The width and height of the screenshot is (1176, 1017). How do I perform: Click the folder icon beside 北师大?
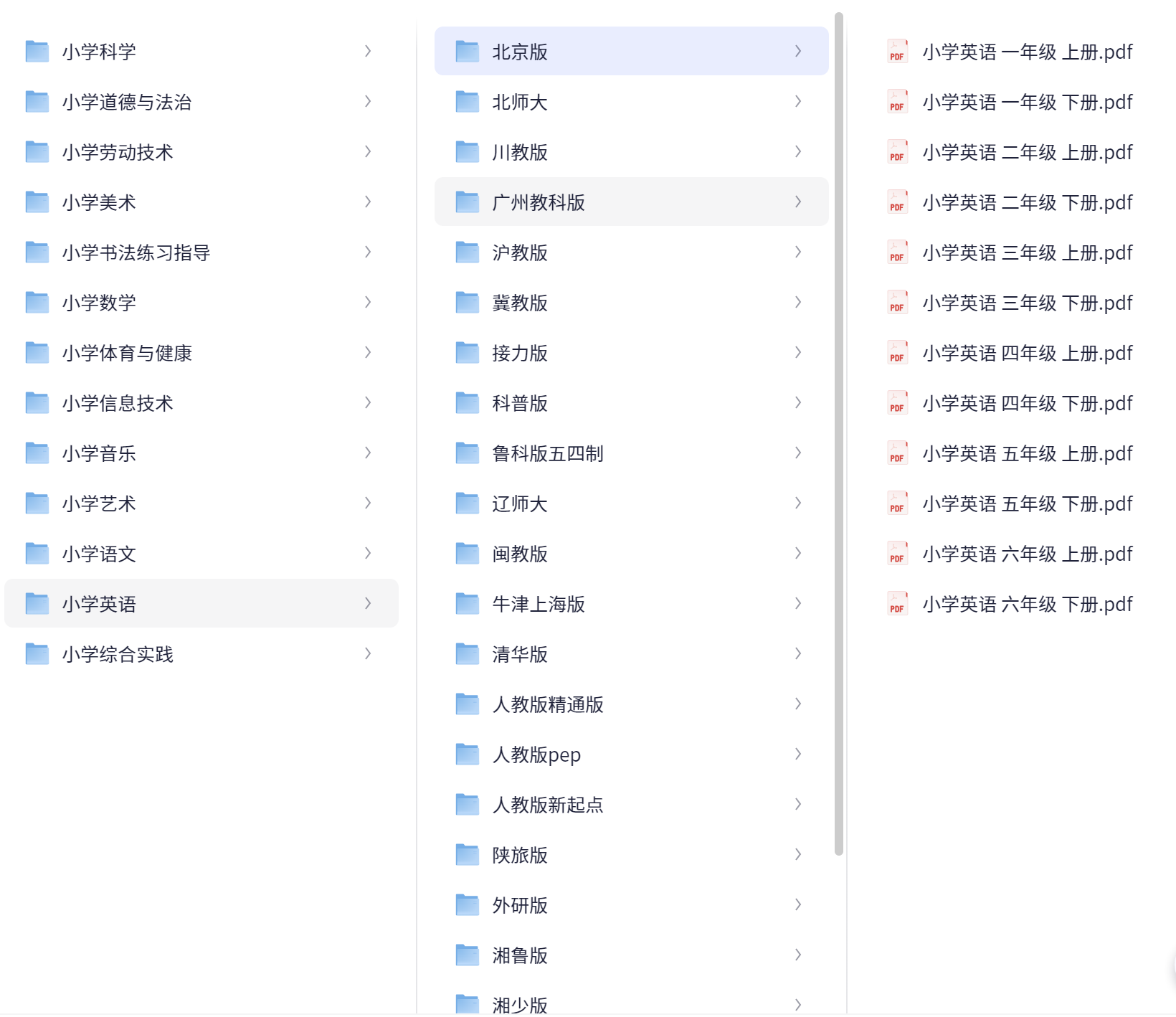click(468, 102)
